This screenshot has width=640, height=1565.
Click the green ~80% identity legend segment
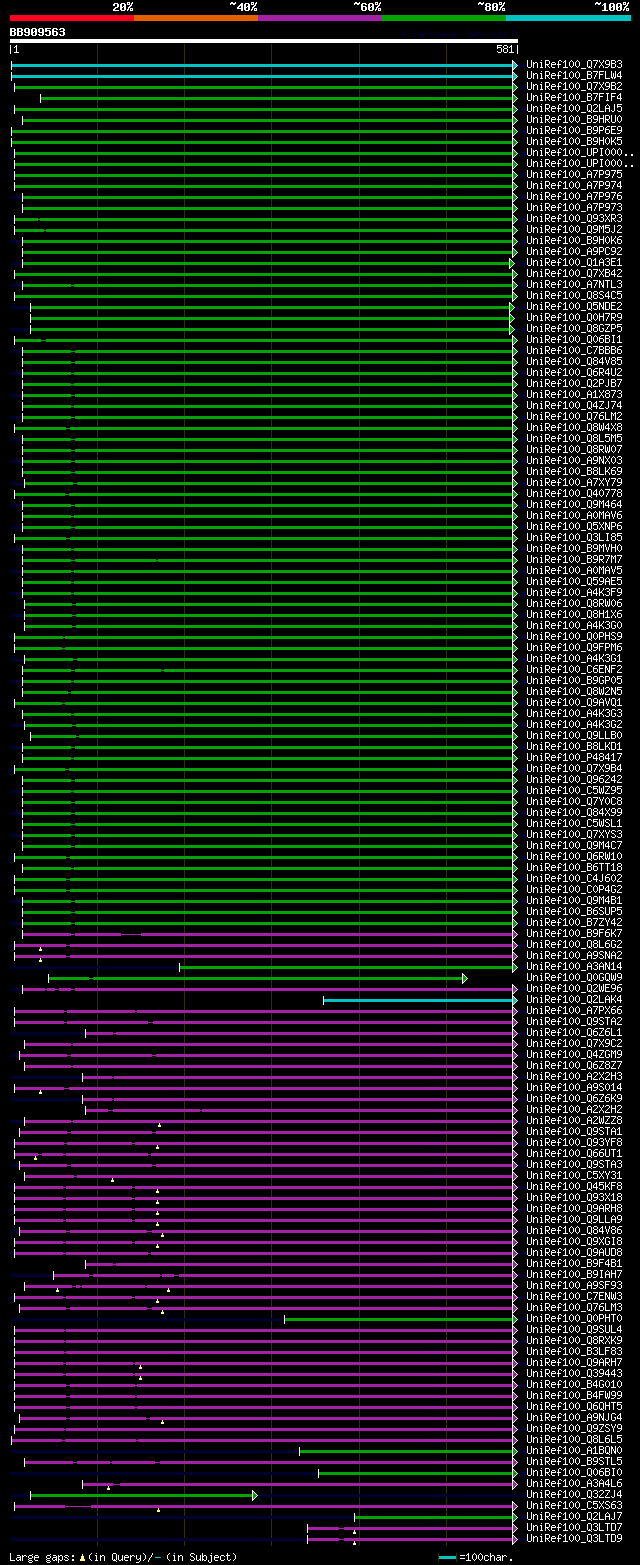tap(443, 17)
